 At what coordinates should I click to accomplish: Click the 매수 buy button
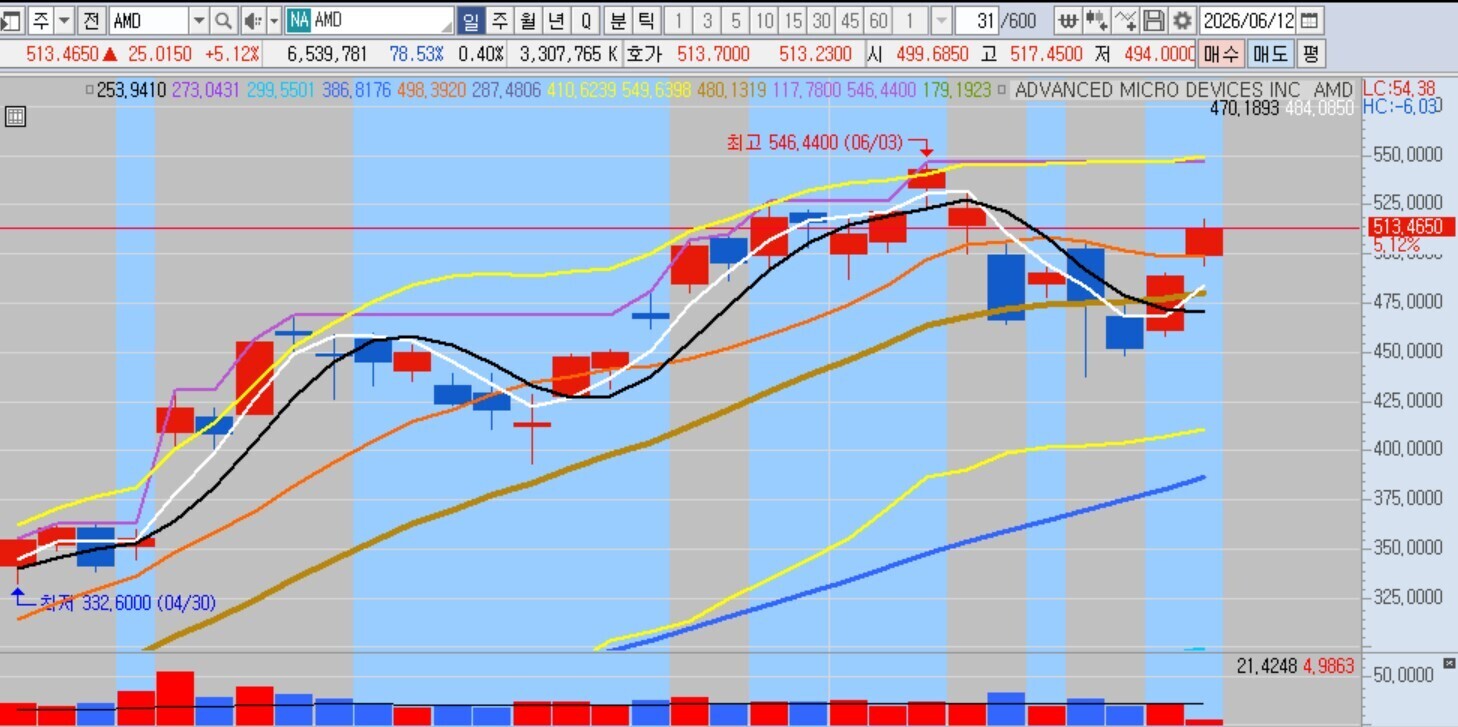click(x=1220, y=54)
